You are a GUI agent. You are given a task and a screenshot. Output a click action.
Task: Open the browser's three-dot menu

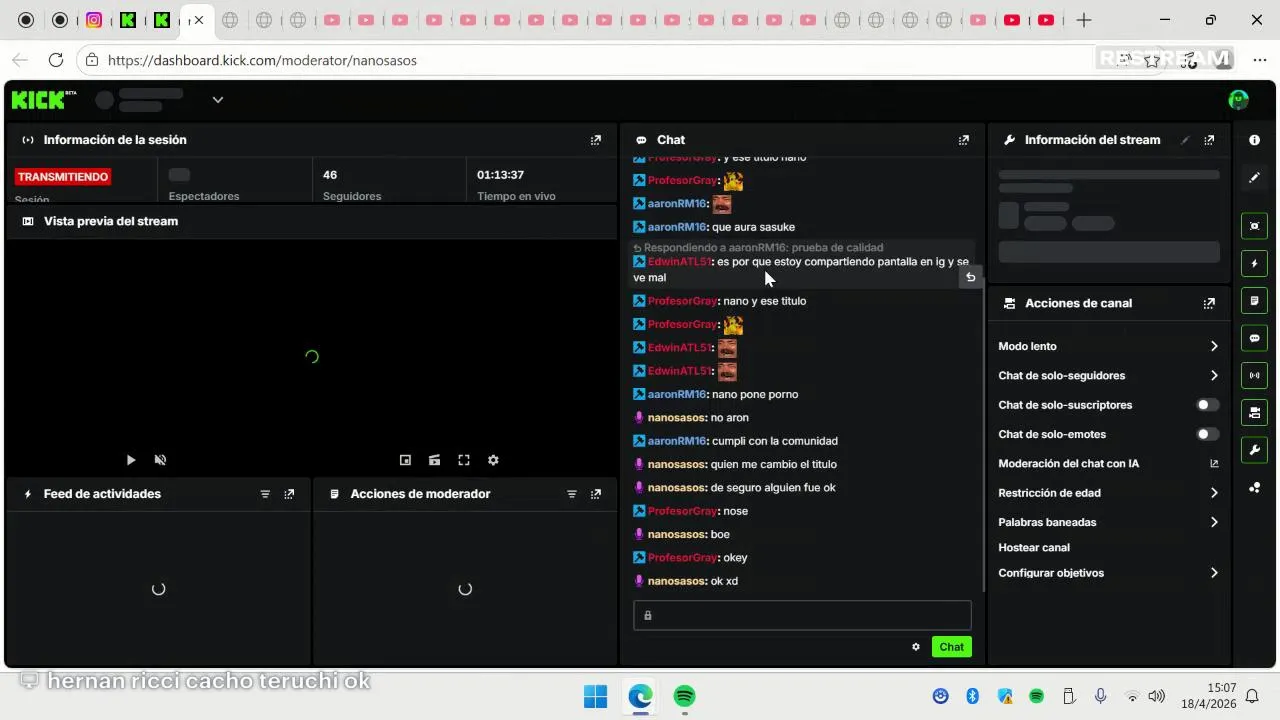[1259, 60]
